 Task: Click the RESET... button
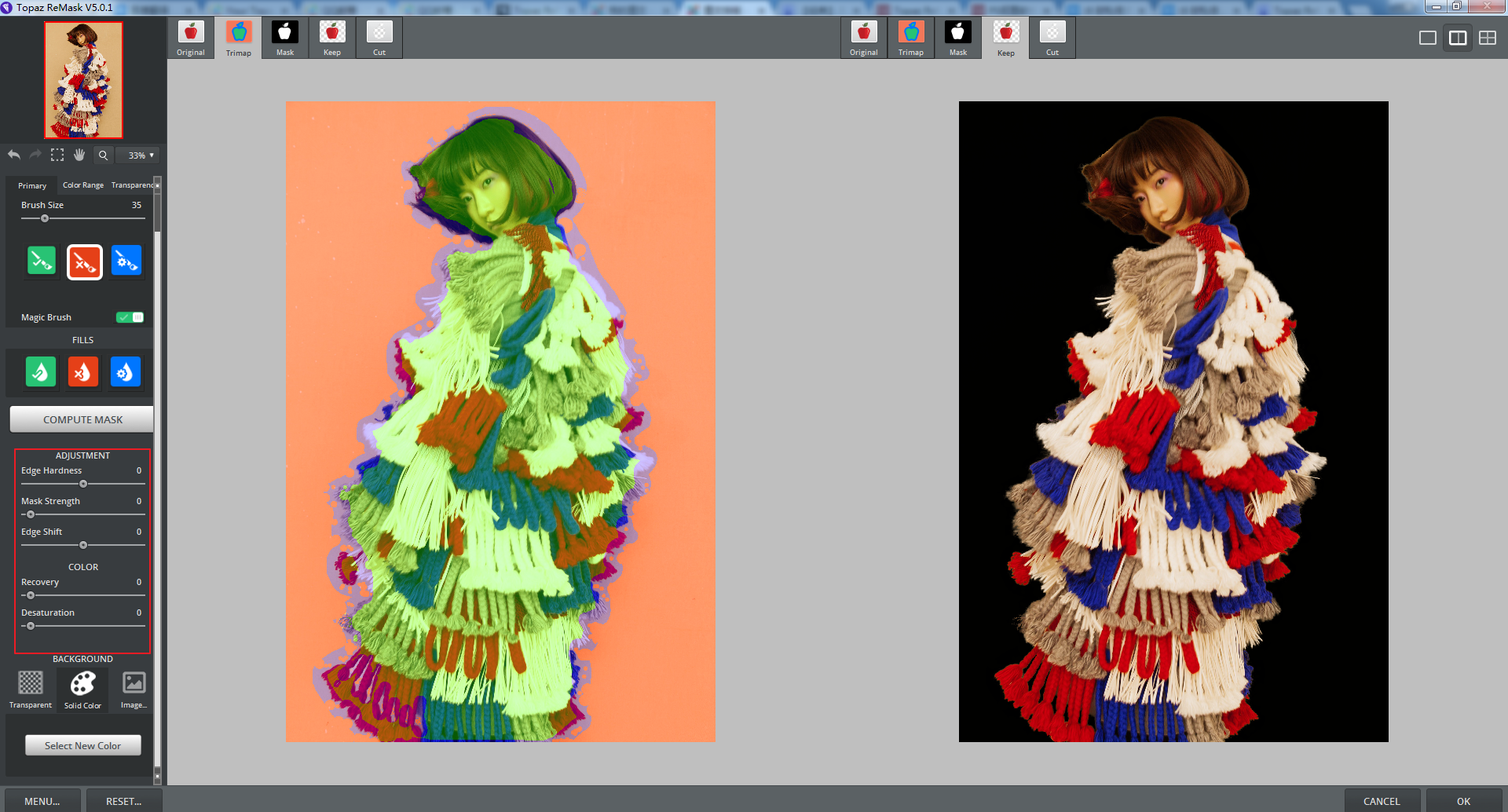pos(124,801)
